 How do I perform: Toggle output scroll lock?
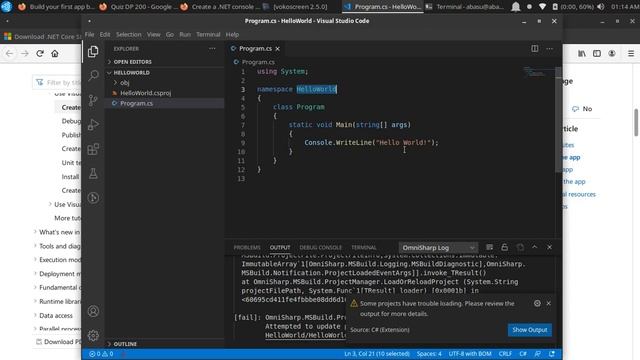point(504,247)
